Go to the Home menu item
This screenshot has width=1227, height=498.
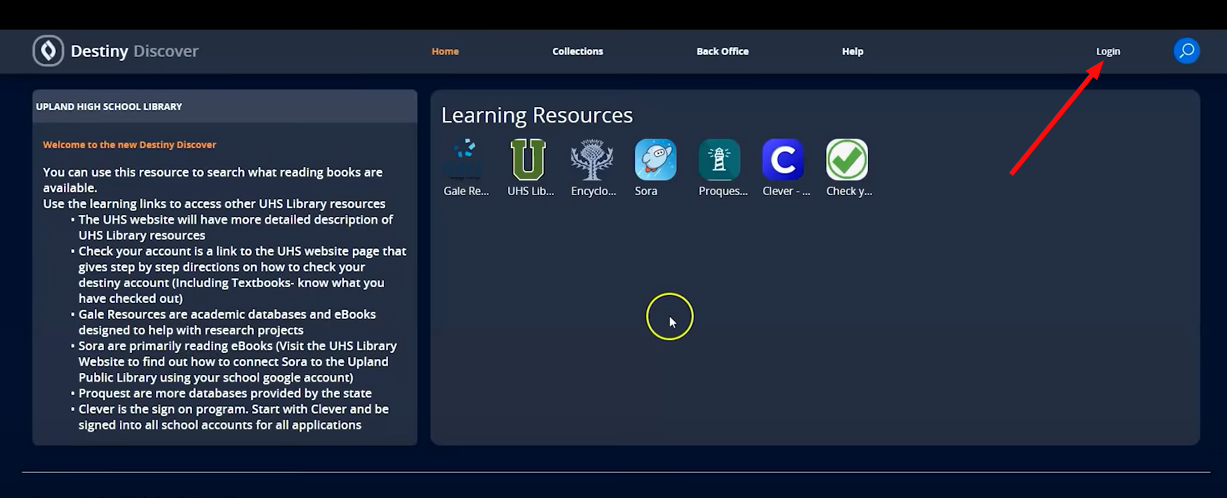pos(445,51)
